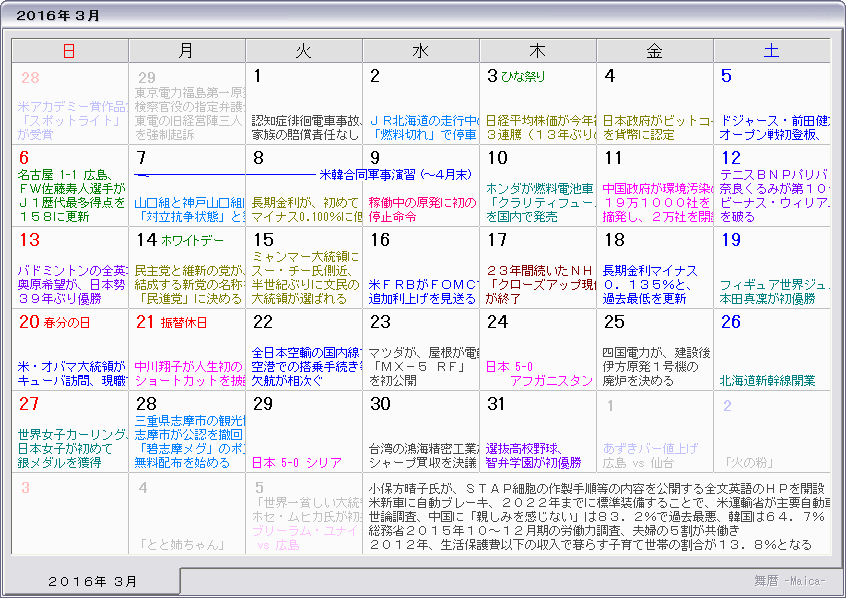Select March 21 labeled 振替休日
Image resolution: width=846 pixels, height=598 pixels.
coord(187,350)
